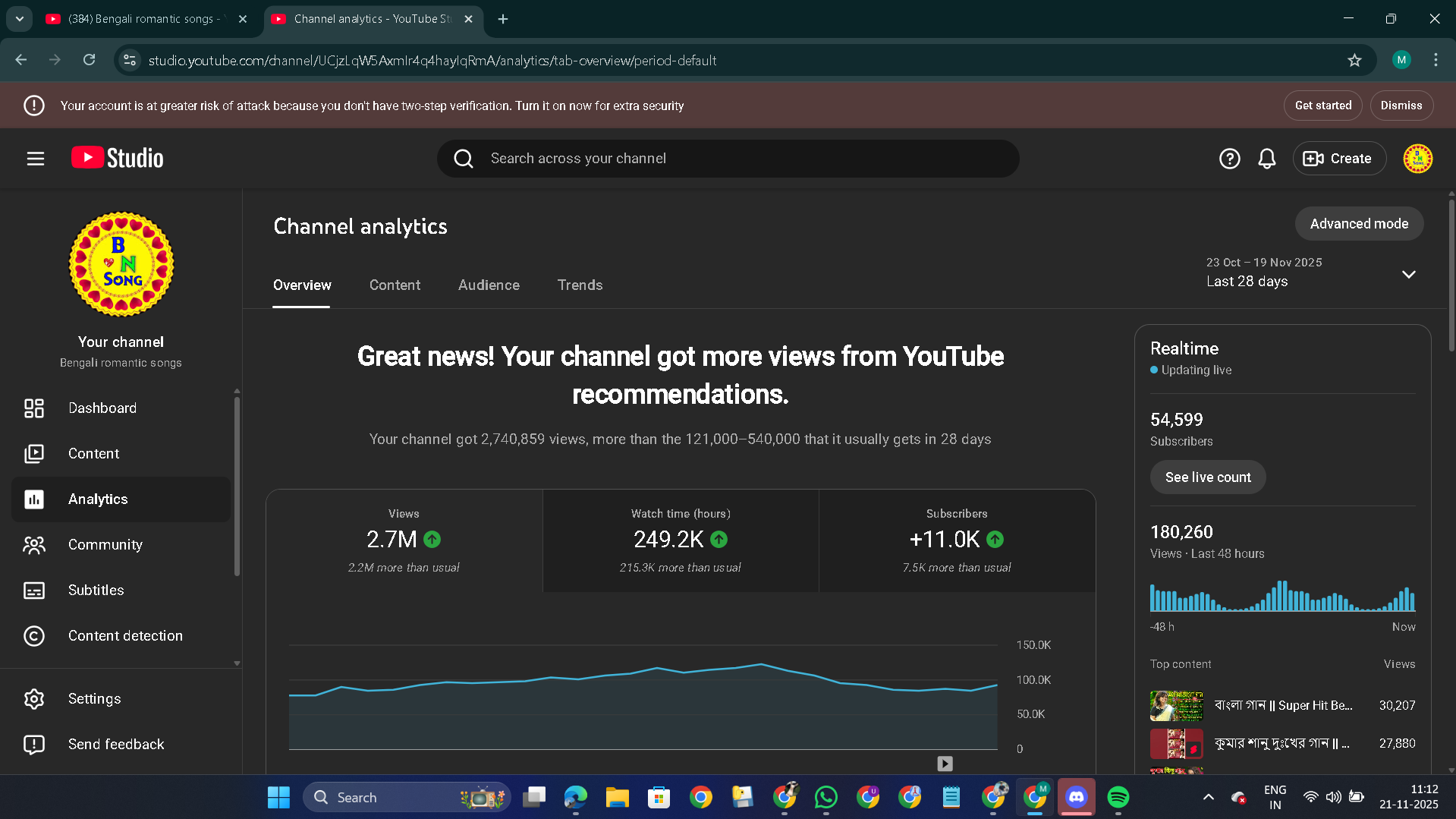The image size is (1456, 819).
Task: Select the Watch time (hours) metric card
Action: pyautogui.click(x=680, y=540)
